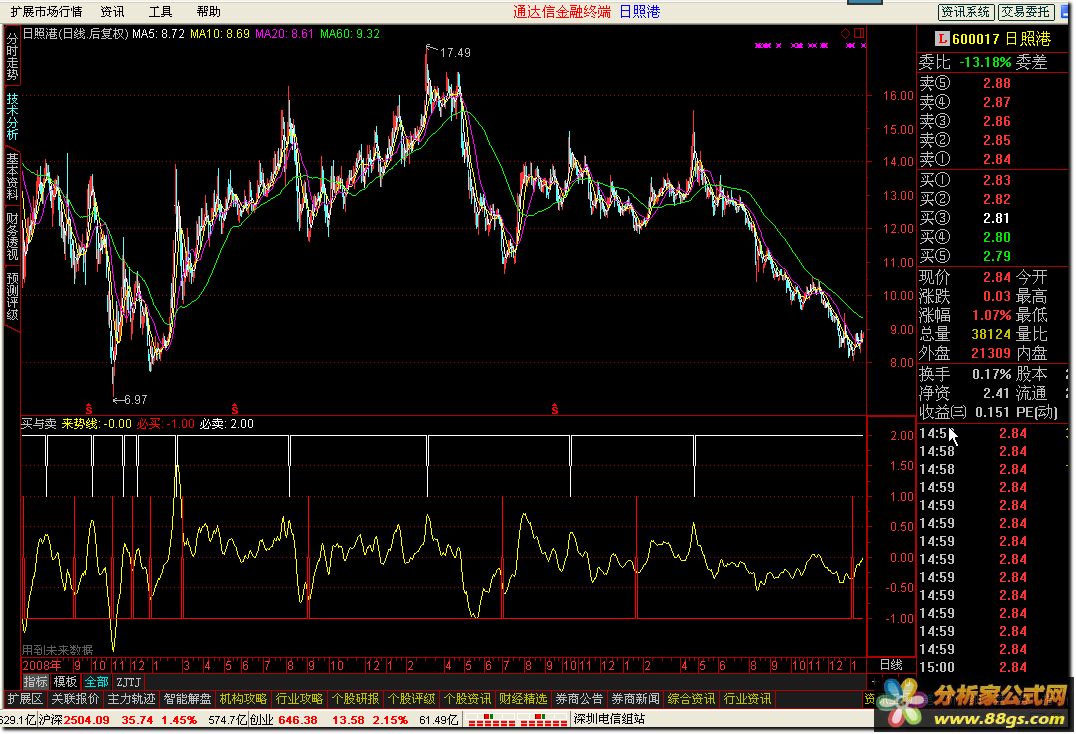Click the first red S marker under the chart
The height and width of the screenshot is (734, 1076).
point(89,409)
